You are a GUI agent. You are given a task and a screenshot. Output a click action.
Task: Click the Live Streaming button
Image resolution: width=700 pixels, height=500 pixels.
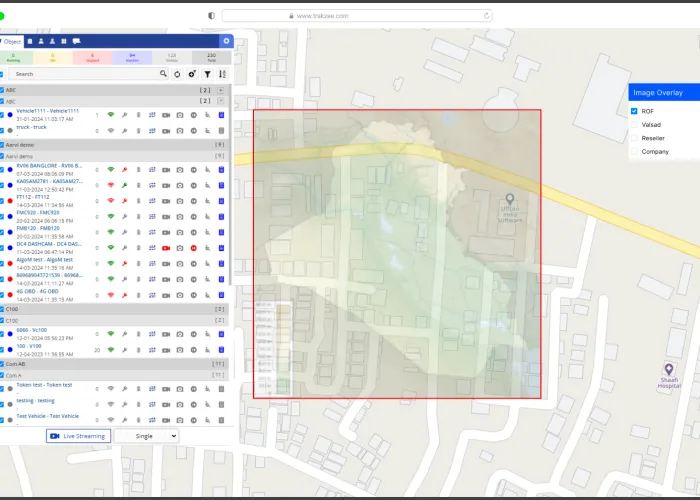(78, 436)
